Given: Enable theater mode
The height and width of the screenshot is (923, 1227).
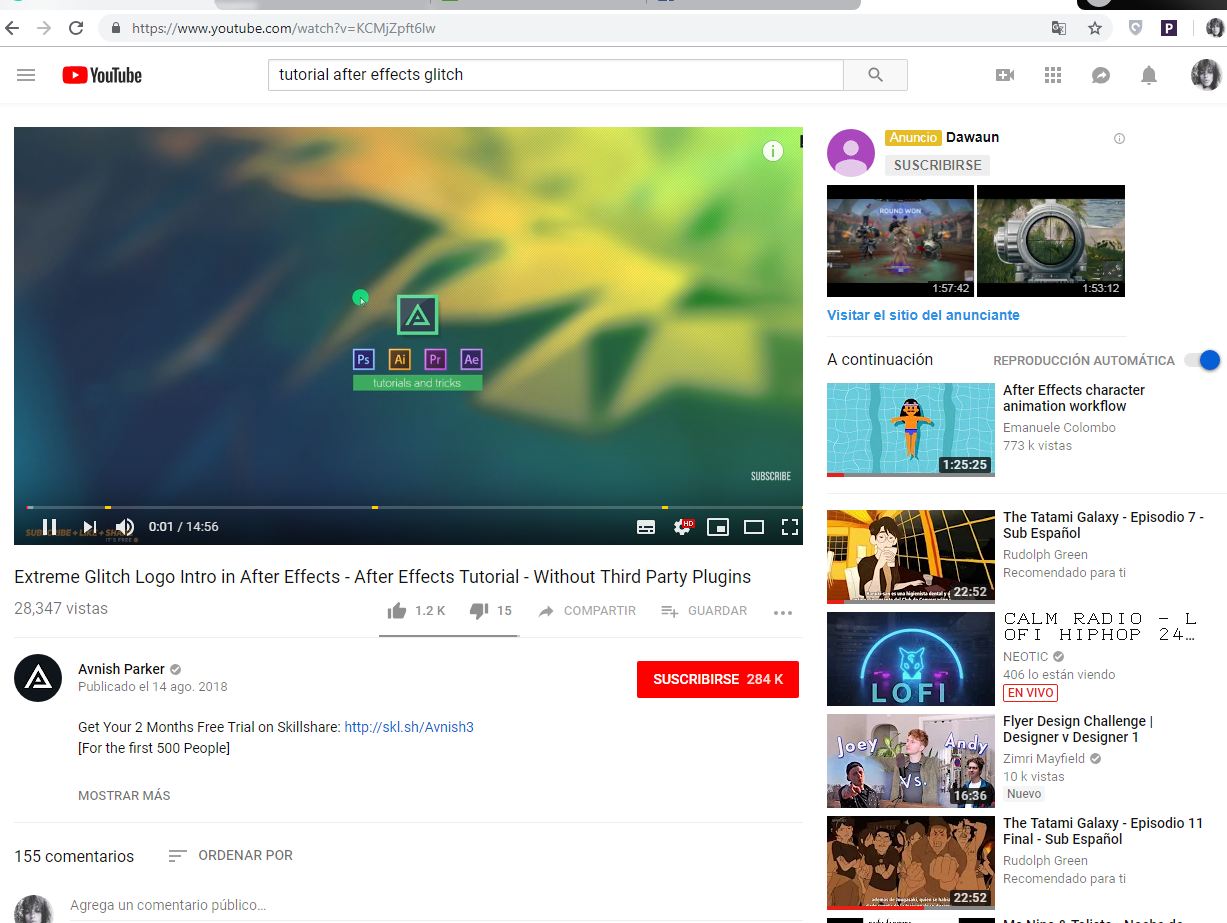Looking at the screenshot, I should [x=754, y=527].
